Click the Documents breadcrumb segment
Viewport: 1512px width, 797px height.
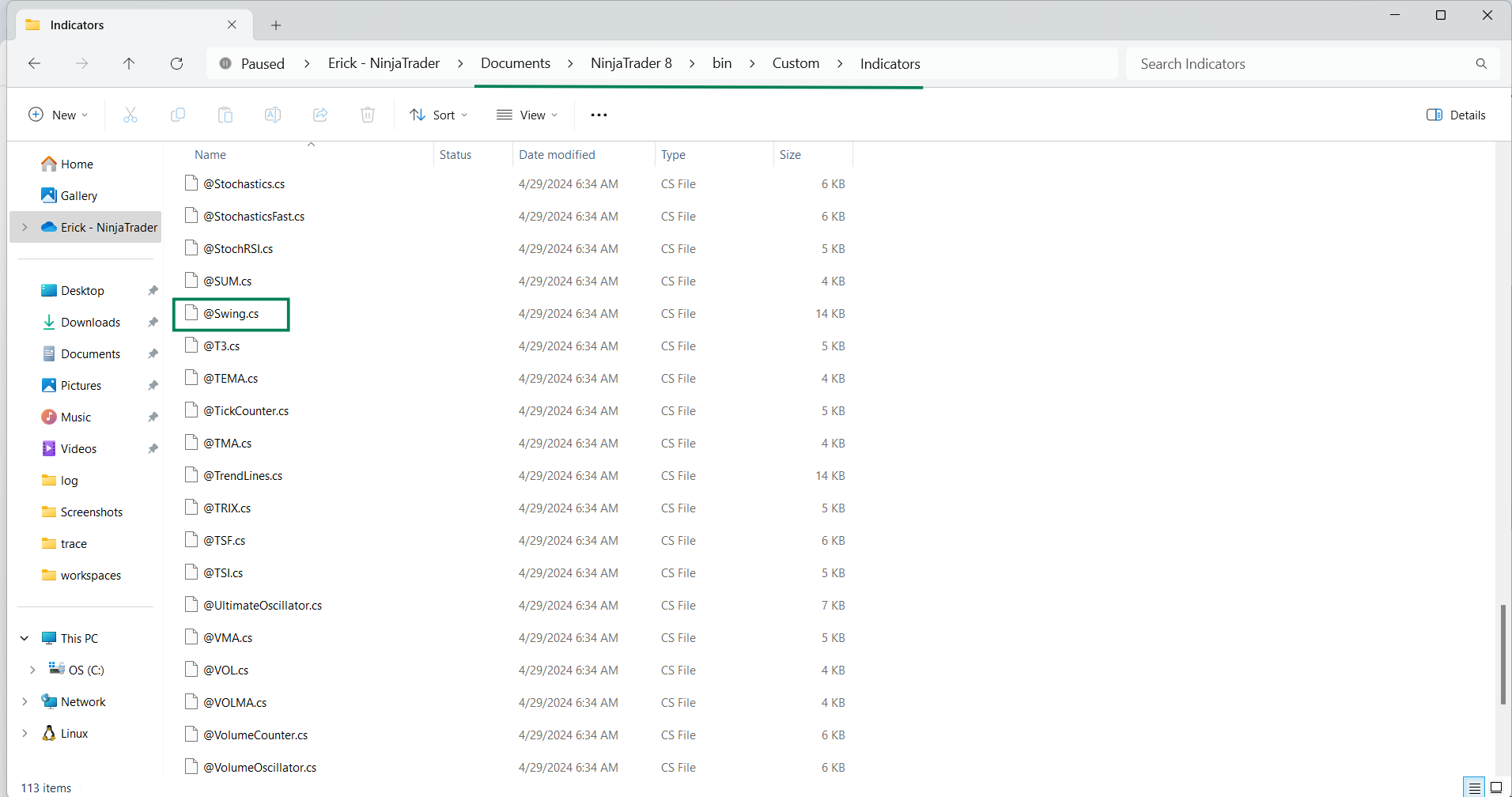(x=516, y=63)
